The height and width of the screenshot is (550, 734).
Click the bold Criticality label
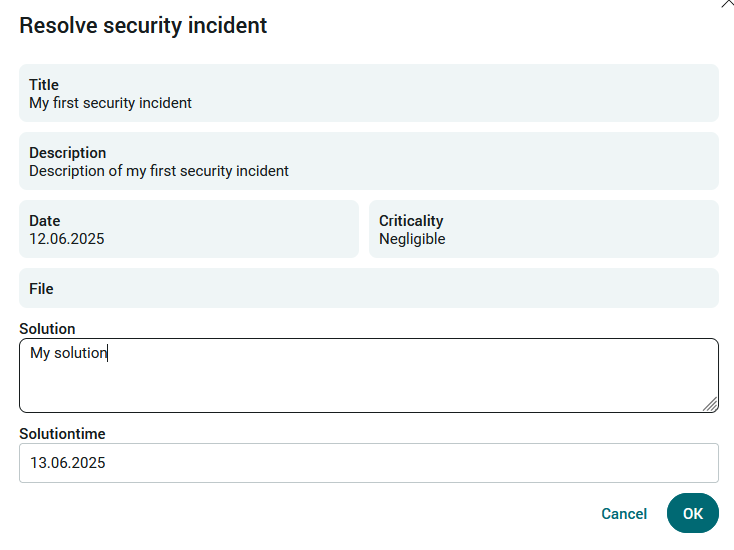(x=411, y=221)
